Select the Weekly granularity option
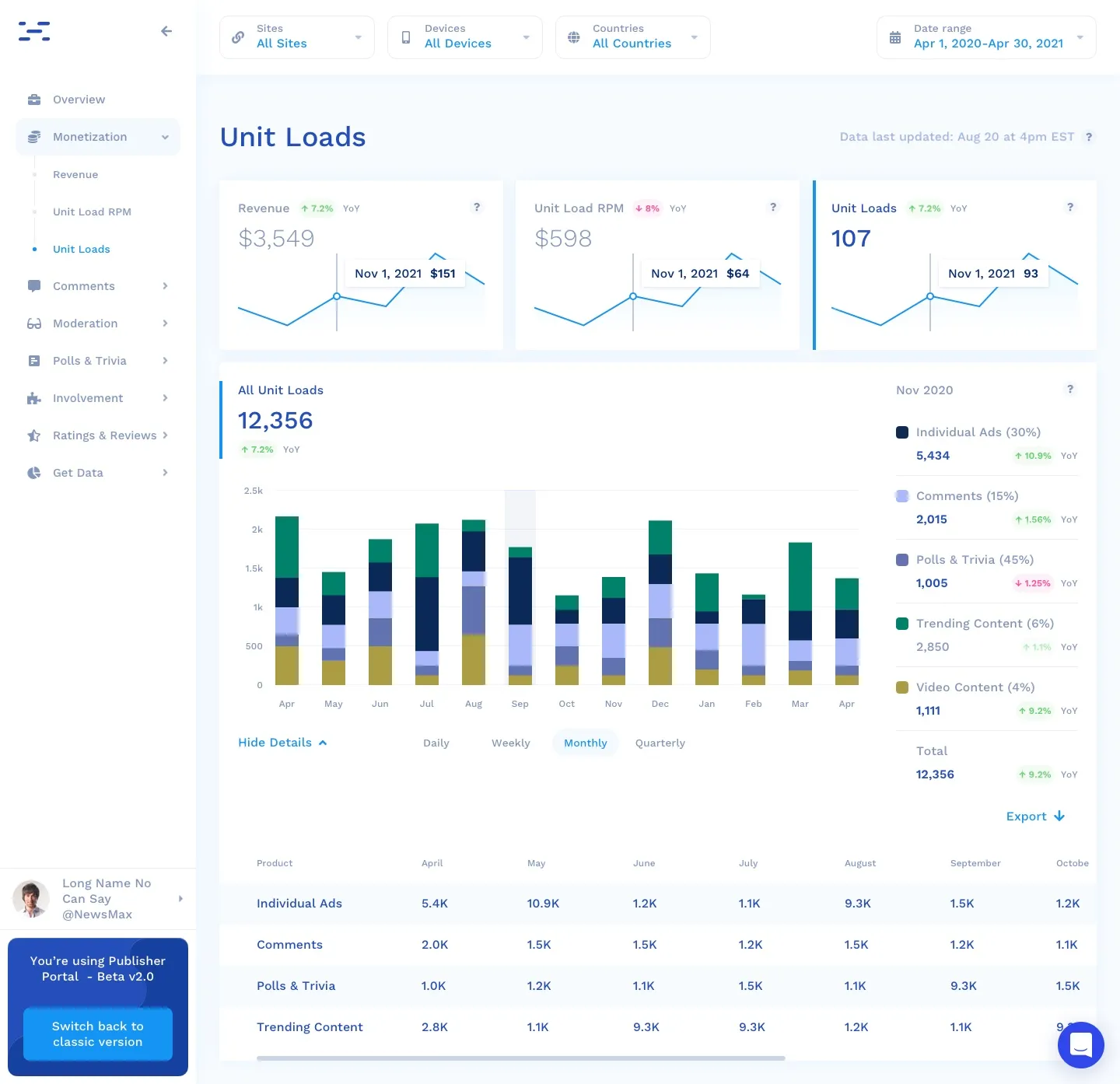1120x1084 pixels. pyautogui.click(x=511, y=743)
